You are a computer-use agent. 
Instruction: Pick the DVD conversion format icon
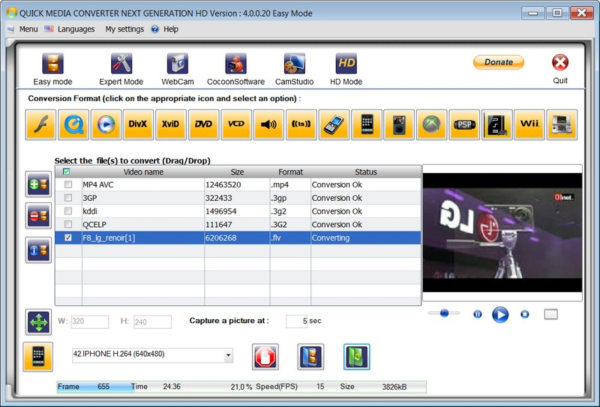(x=203, y=125)
